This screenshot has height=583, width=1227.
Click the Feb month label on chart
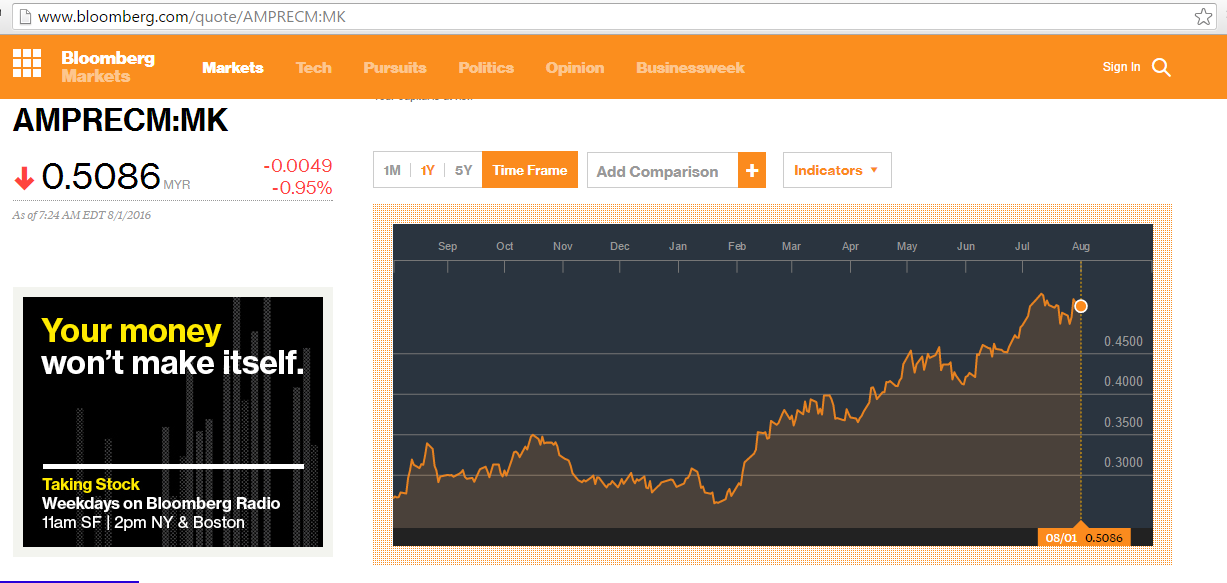point(737,246)
